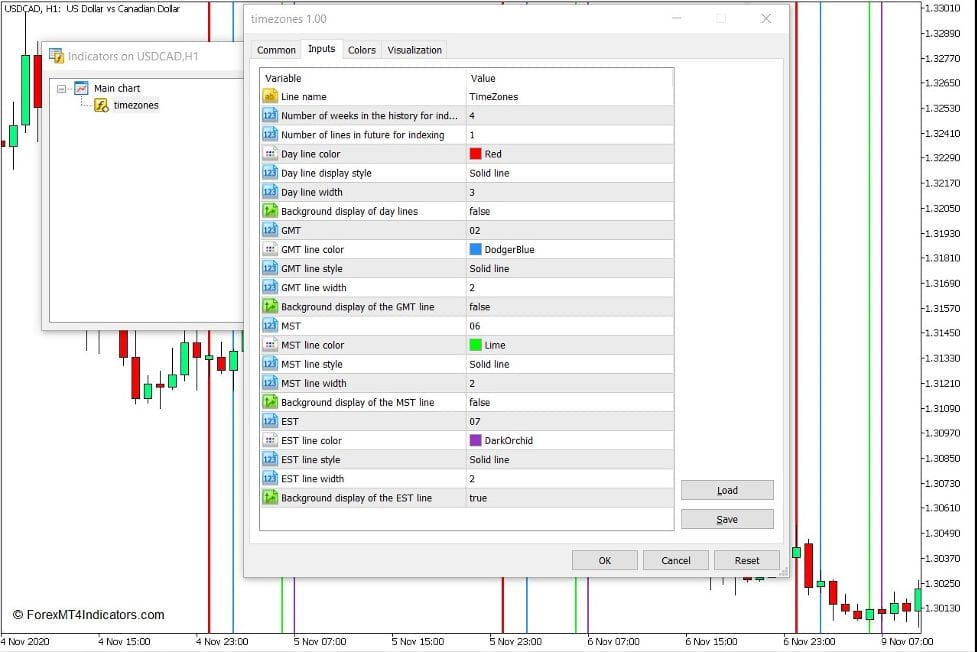Viewport: 977px width, 652px height.
Task: Click the Load button
Action: pos(727,490)
